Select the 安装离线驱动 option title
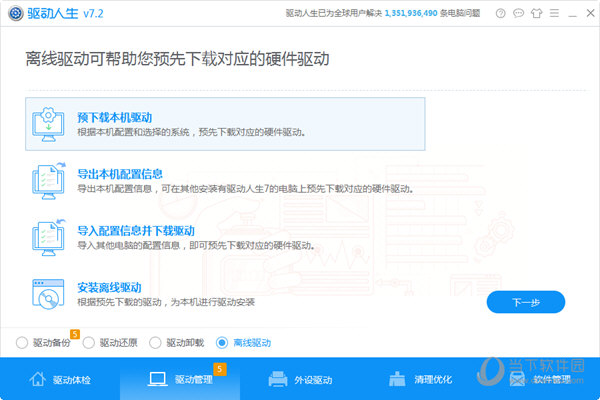The image size is (600, 400). click(x=109, y=287)
